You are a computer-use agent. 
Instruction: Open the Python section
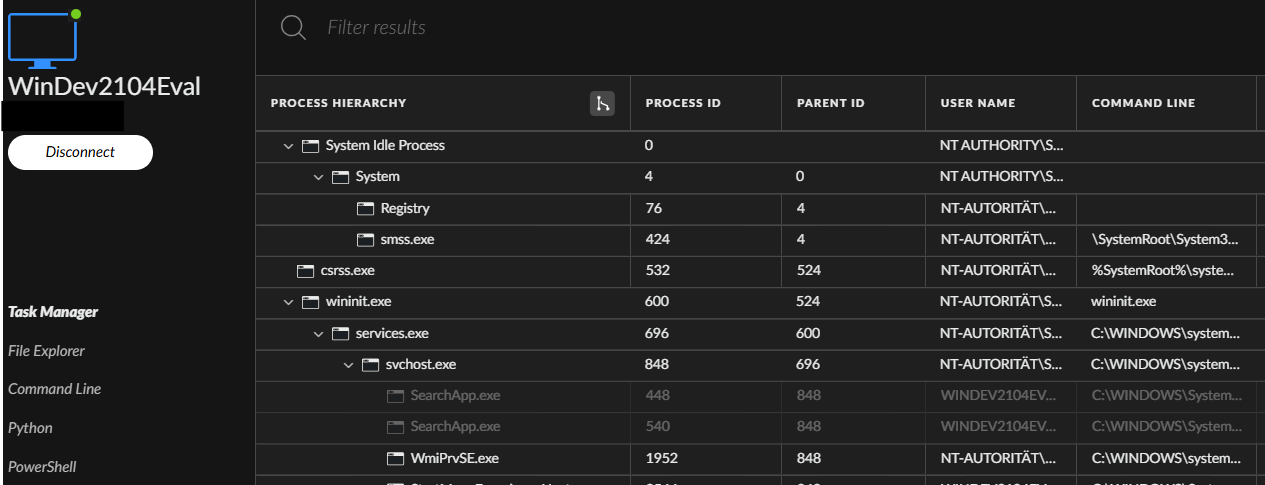(30, 428)
